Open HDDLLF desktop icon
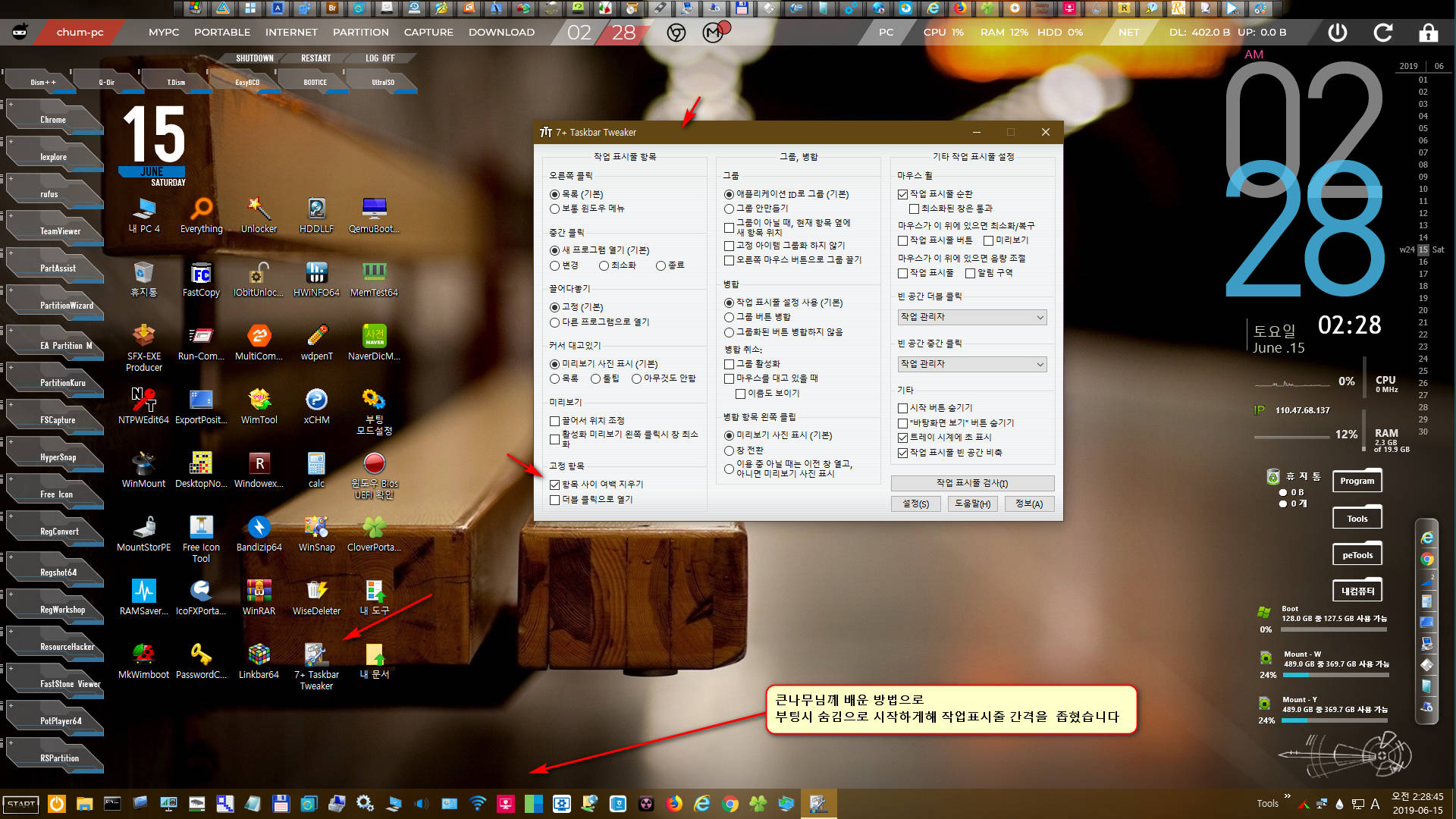The image size is (1456, 819). coord(316,215)
